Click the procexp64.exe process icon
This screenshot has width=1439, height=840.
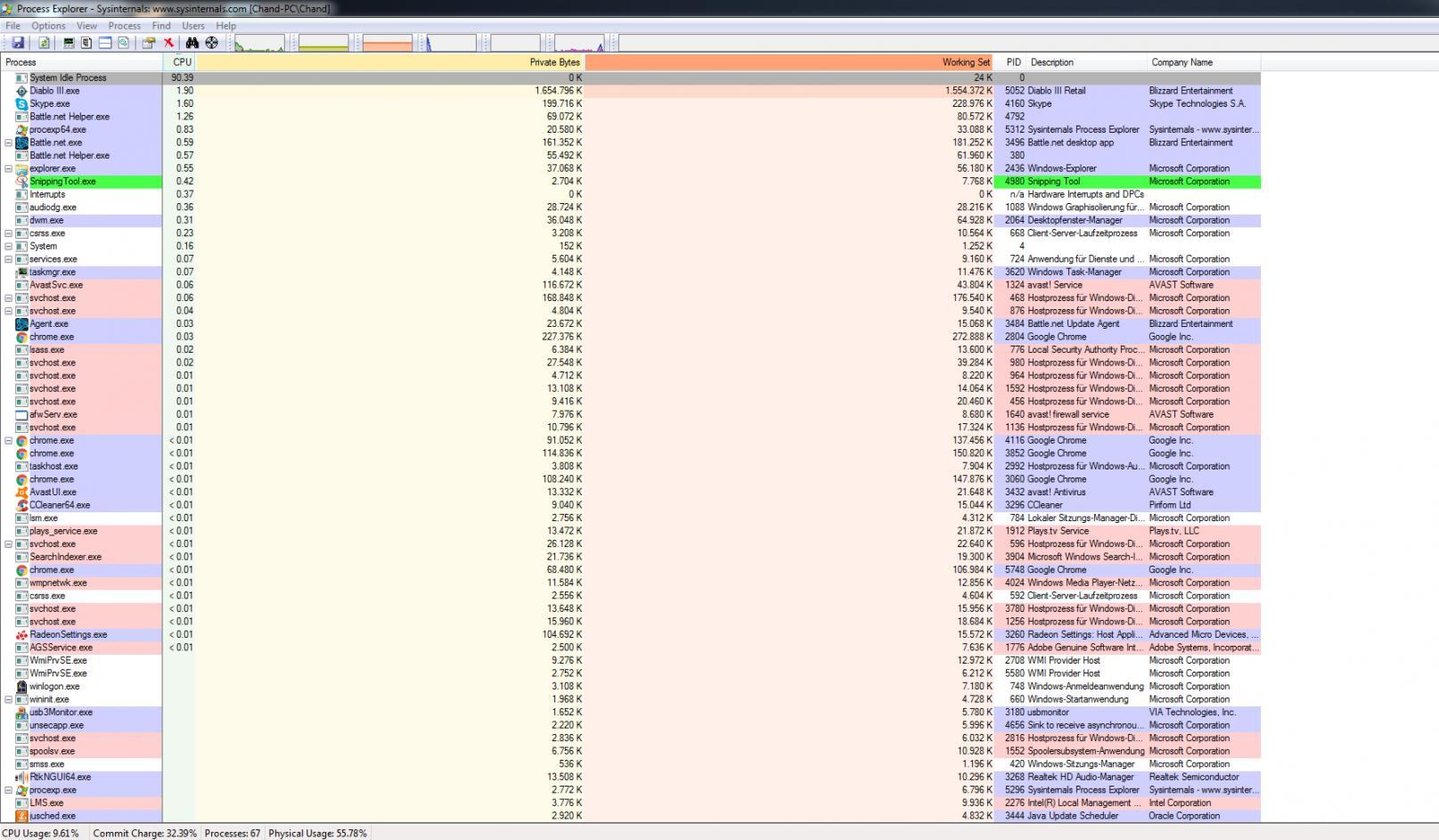22,129
